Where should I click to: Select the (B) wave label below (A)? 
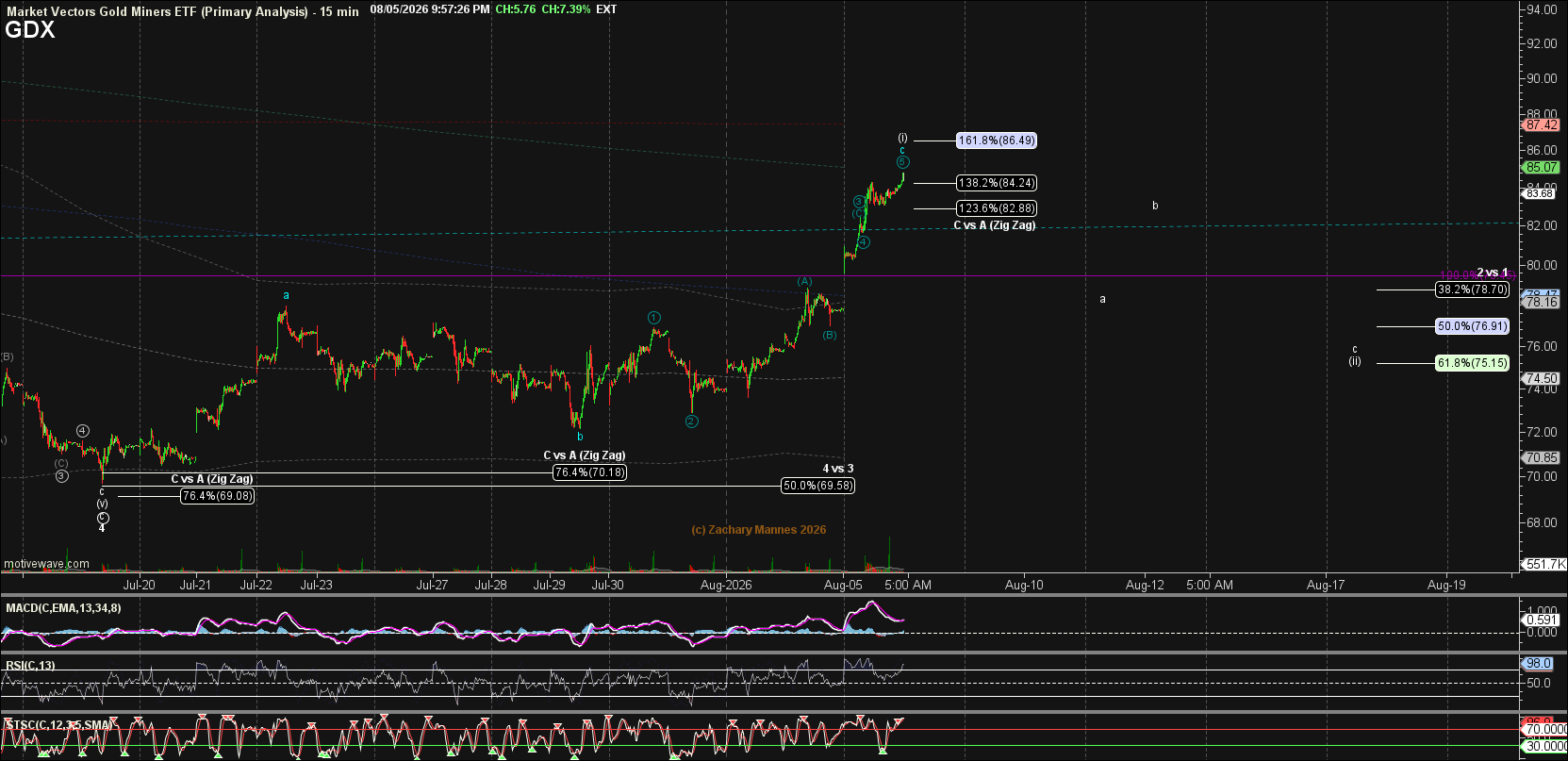pos(829,335)
